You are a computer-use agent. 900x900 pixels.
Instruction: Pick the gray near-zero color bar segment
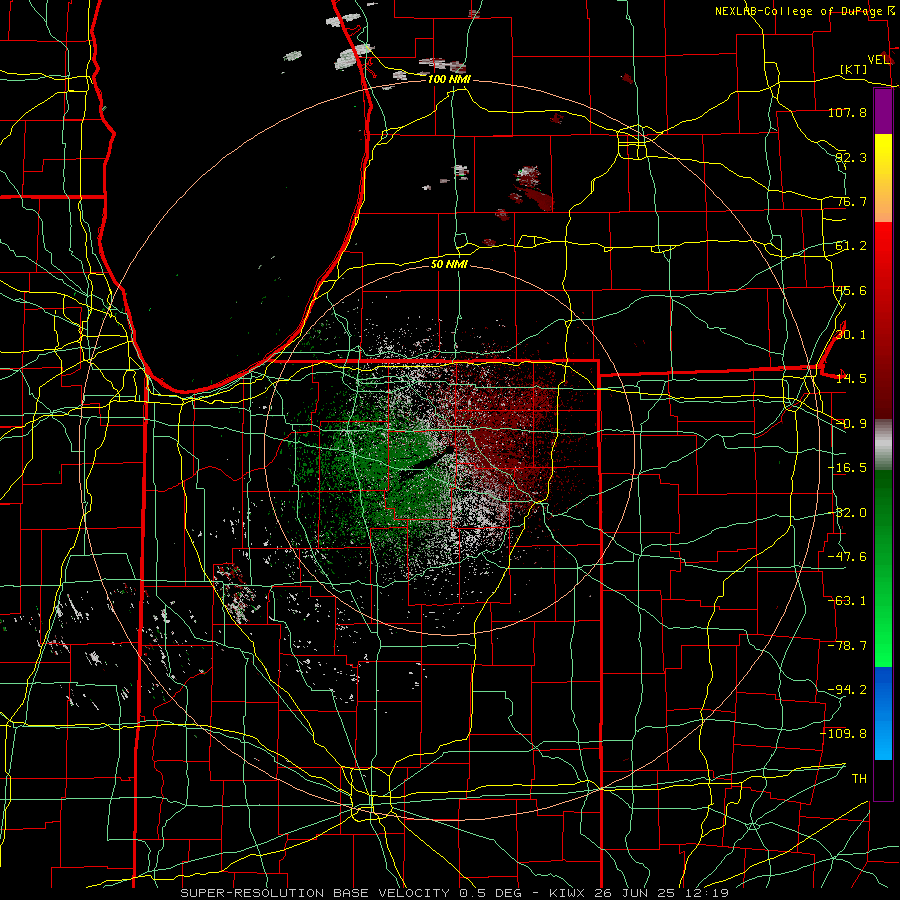[x=883, y=445]
